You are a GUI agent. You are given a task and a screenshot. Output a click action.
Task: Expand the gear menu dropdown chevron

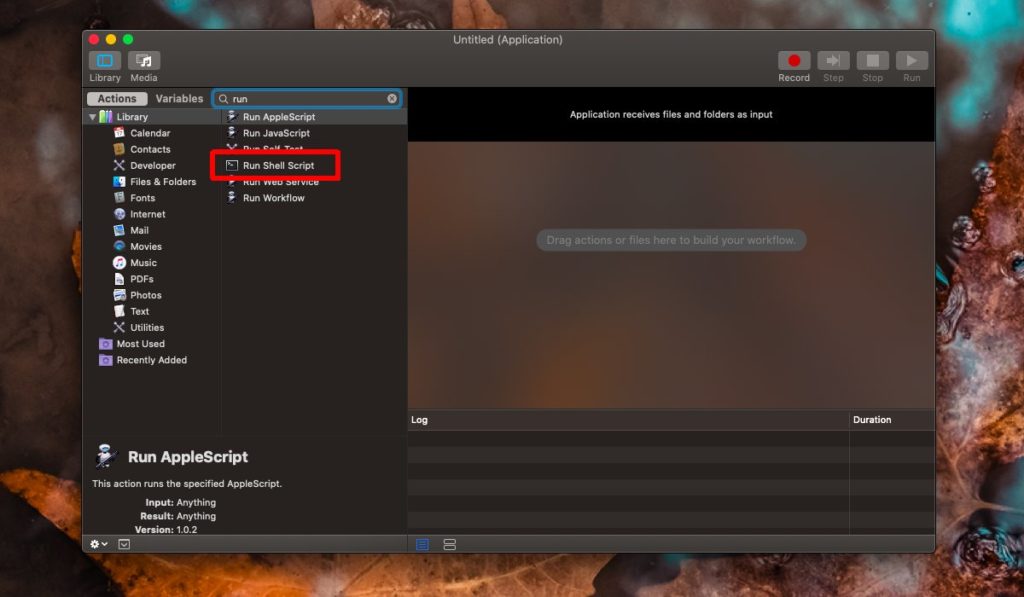click(x=105, y=543)
